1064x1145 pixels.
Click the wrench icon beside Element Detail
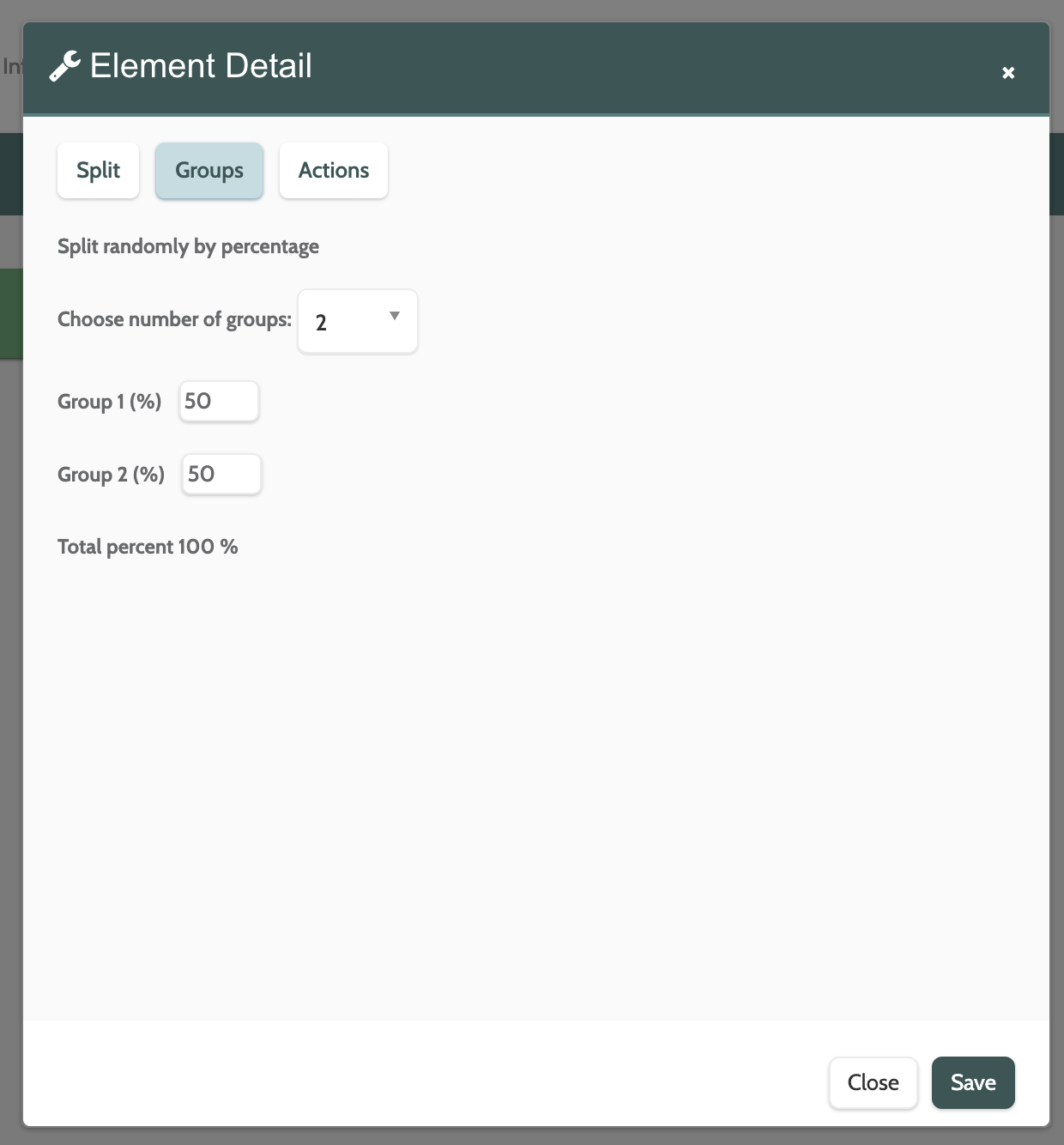pos(64,66)
